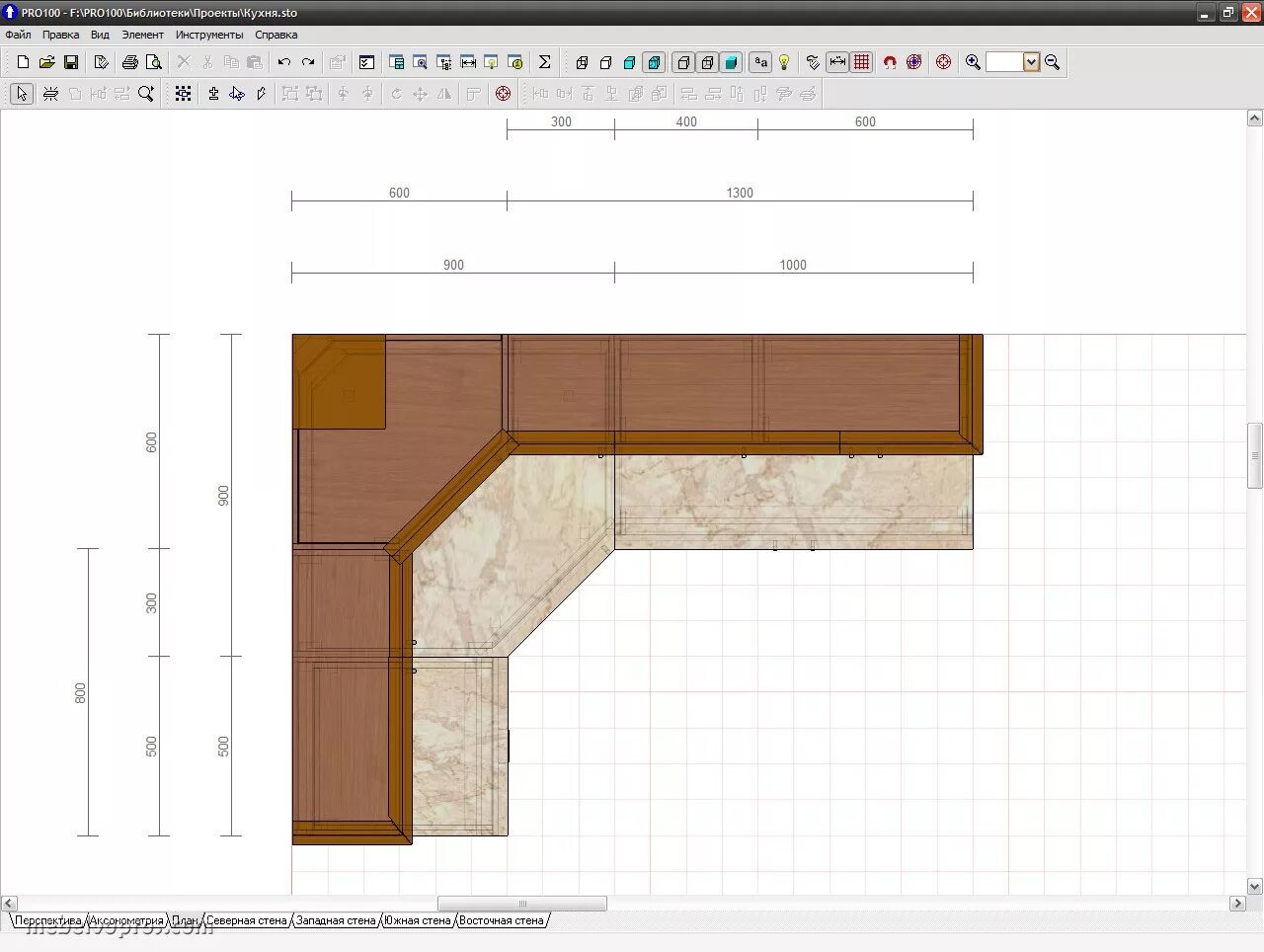This screenshot has height=952, width=1264.
Task: Toggle the dimensions display button
Action: point(837,62)
